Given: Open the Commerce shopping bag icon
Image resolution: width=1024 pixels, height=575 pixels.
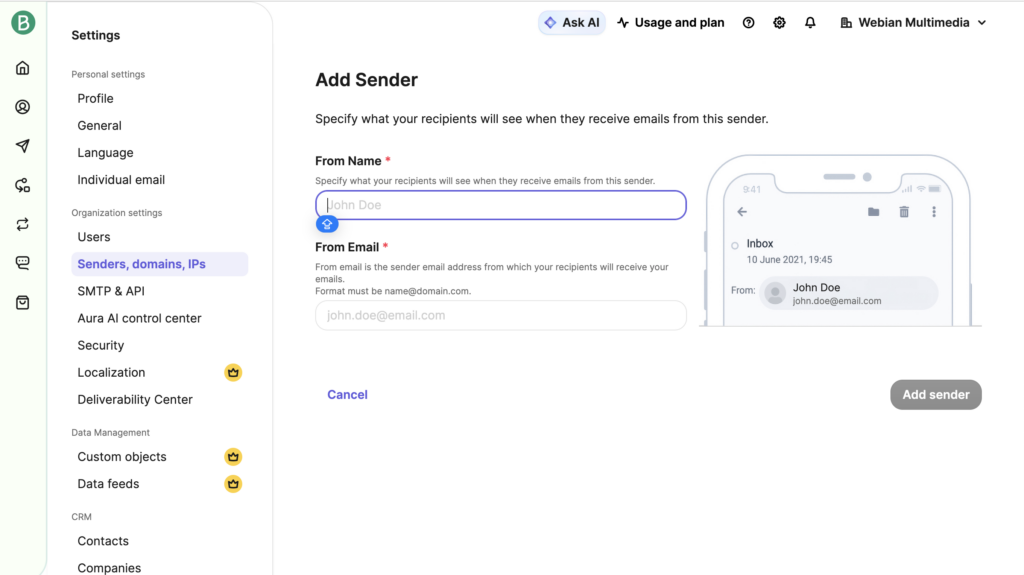Looking at the screenshot, I should click(23, 302).
